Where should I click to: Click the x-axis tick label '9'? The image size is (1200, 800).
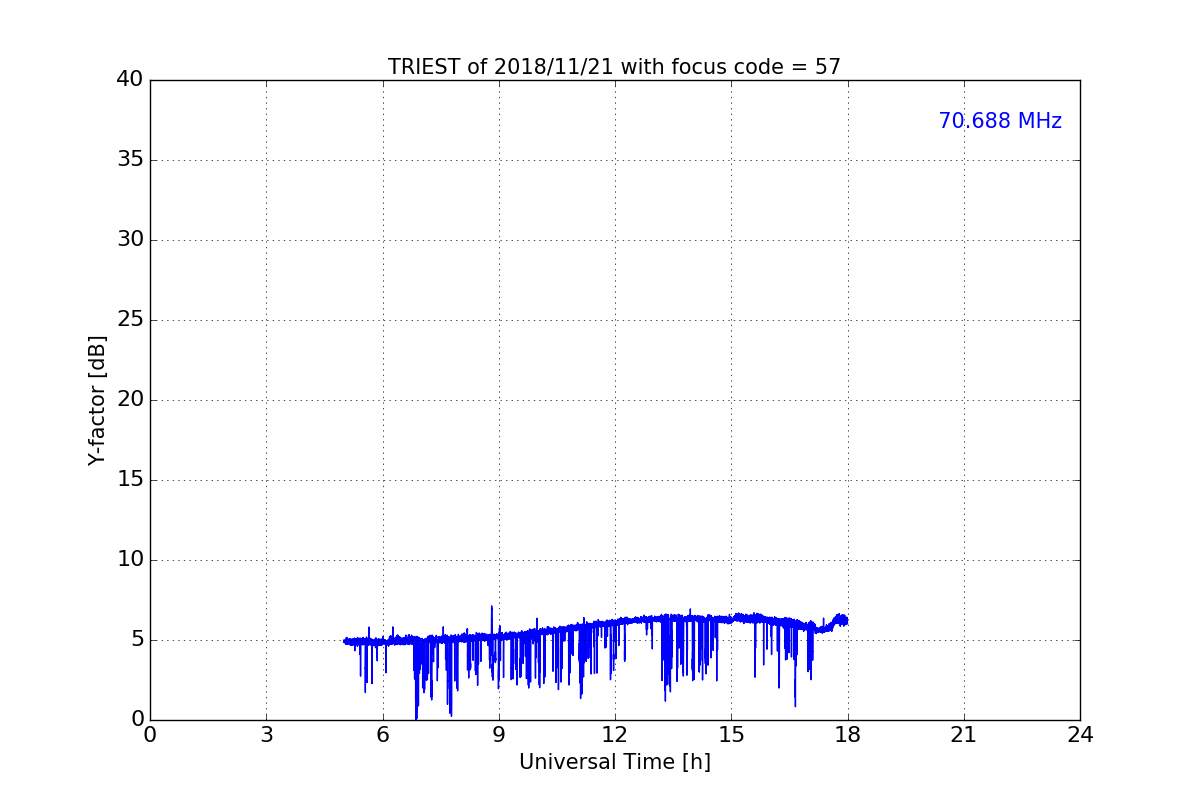coord(499,735)
